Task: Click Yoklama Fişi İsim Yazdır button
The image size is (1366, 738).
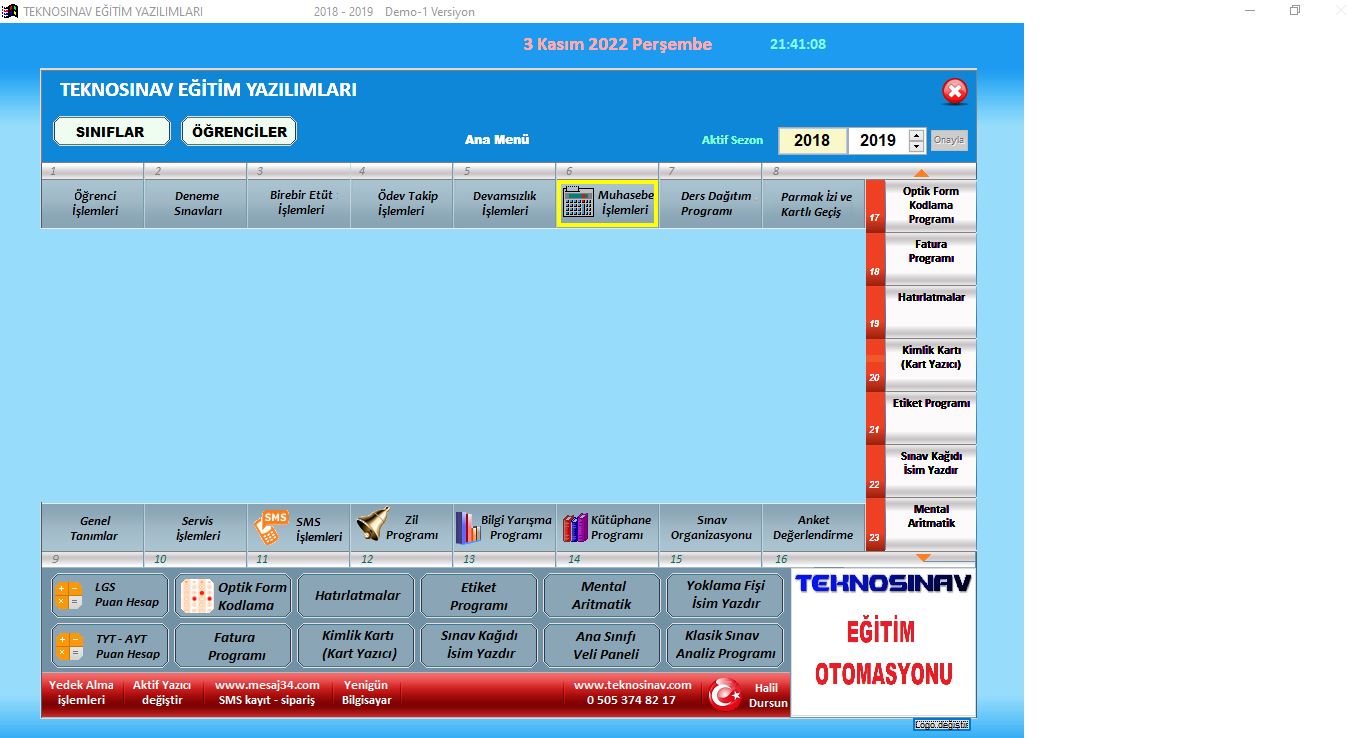Action: click(x=725, y=595)
